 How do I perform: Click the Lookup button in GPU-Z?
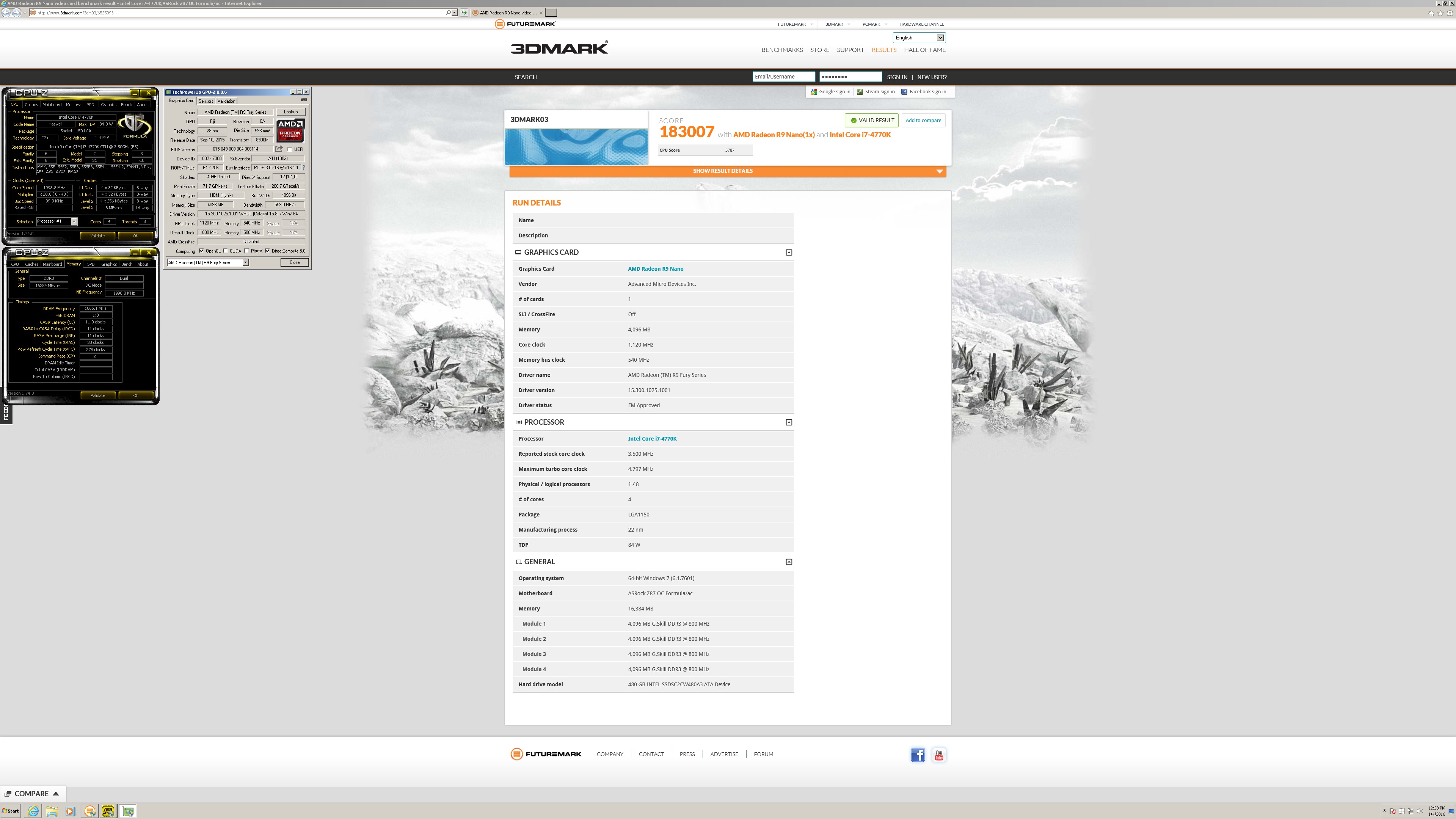(x=290, y=112)
